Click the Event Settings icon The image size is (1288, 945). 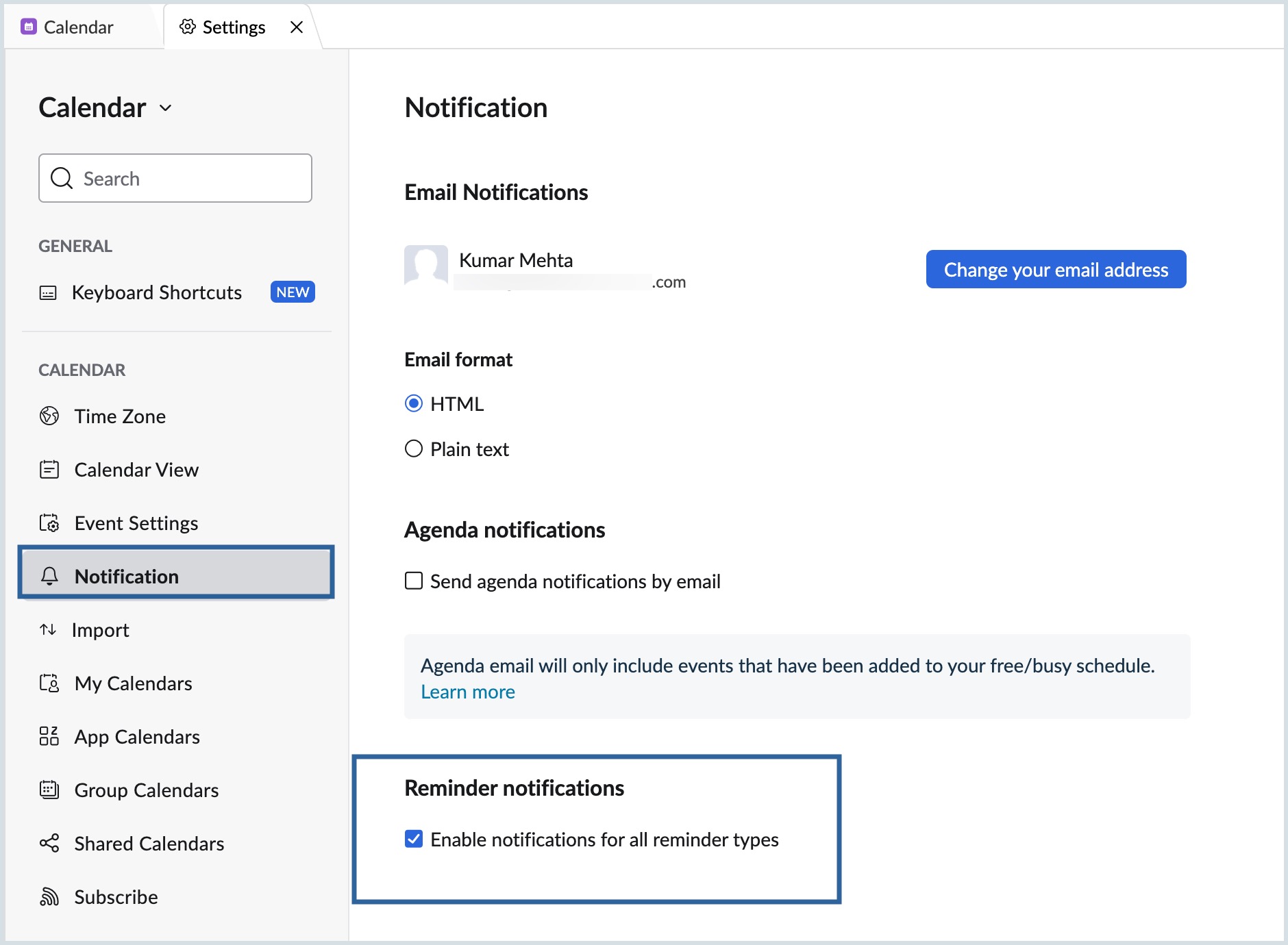49,522
